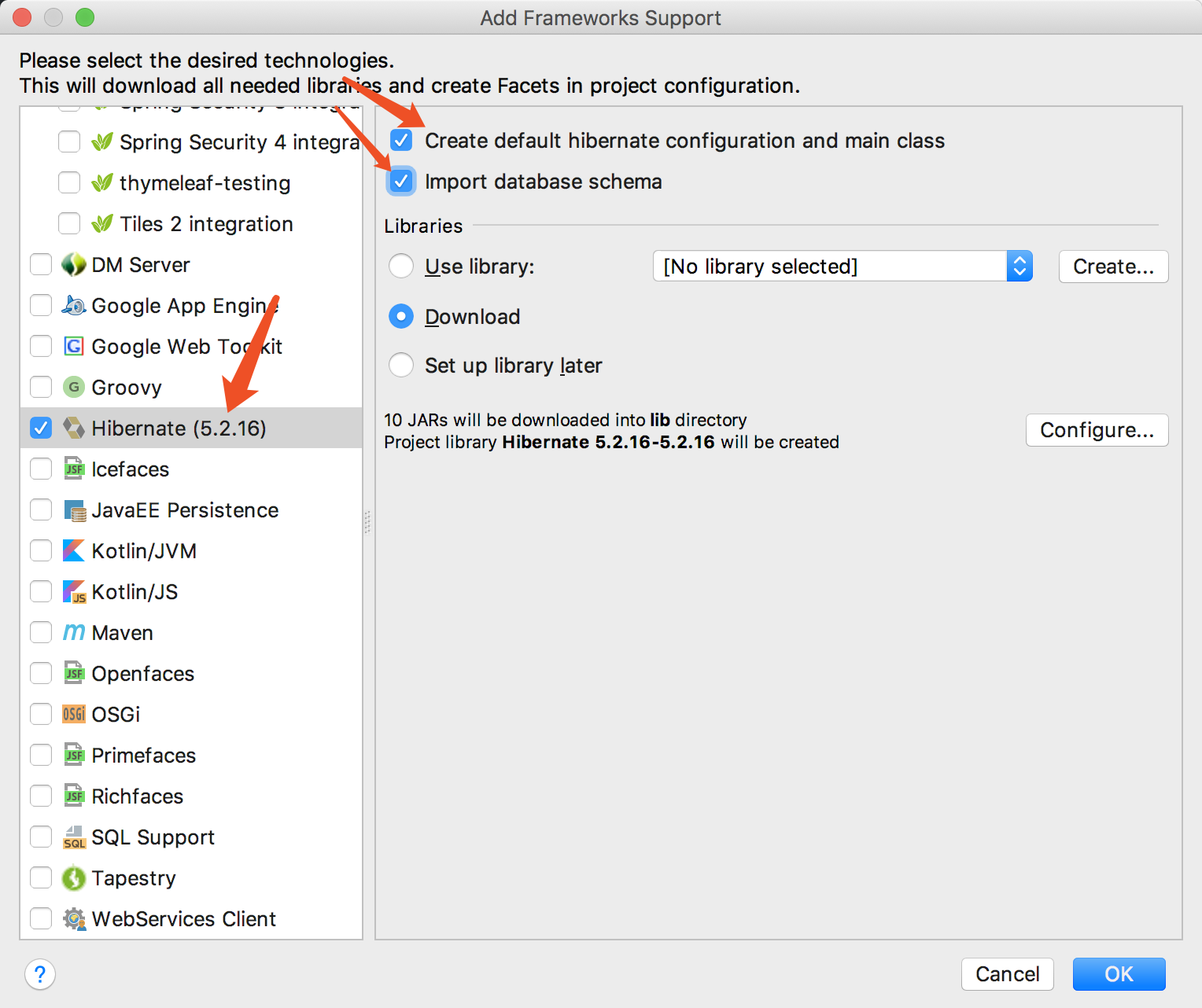Viewport: 1202px width, 1008px height.
Task: Click the Configure... button
Action: tap(1097, 430)
